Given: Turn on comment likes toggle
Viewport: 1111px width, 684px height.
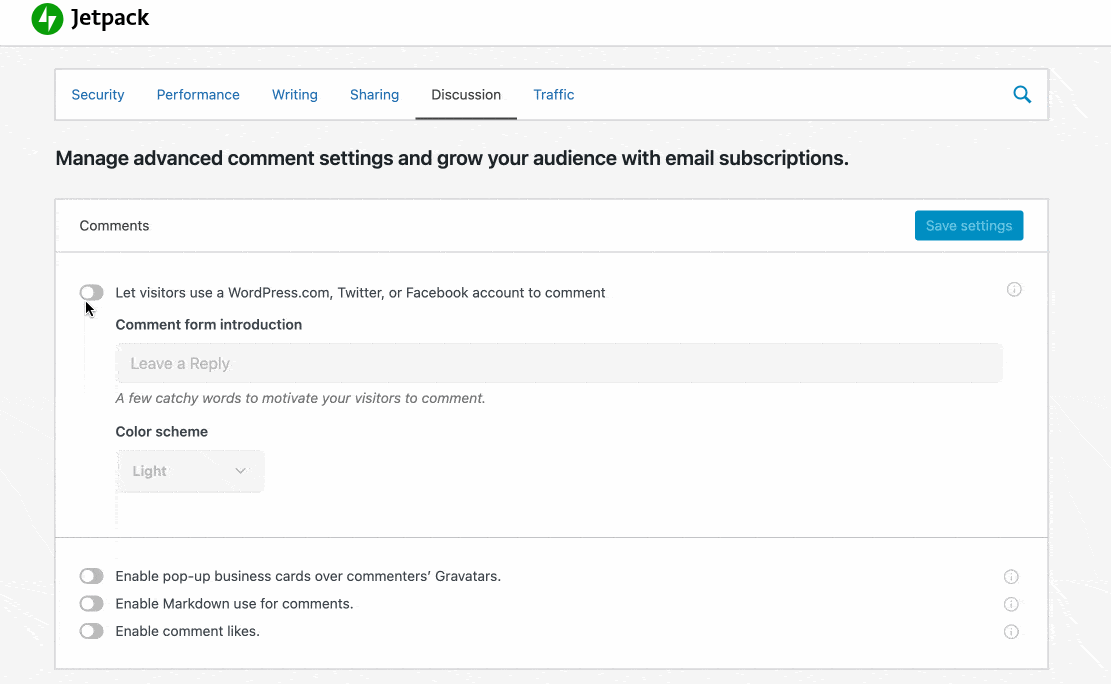Looking at the screenshot, I should click(x=91, y=631).
